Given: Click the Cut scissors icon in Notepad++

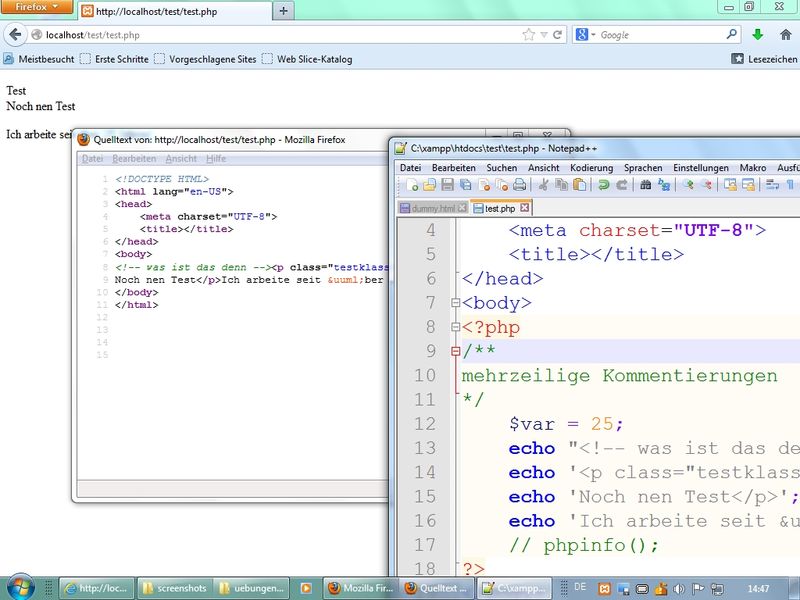Looking at the screenshot, I should 543,185.
